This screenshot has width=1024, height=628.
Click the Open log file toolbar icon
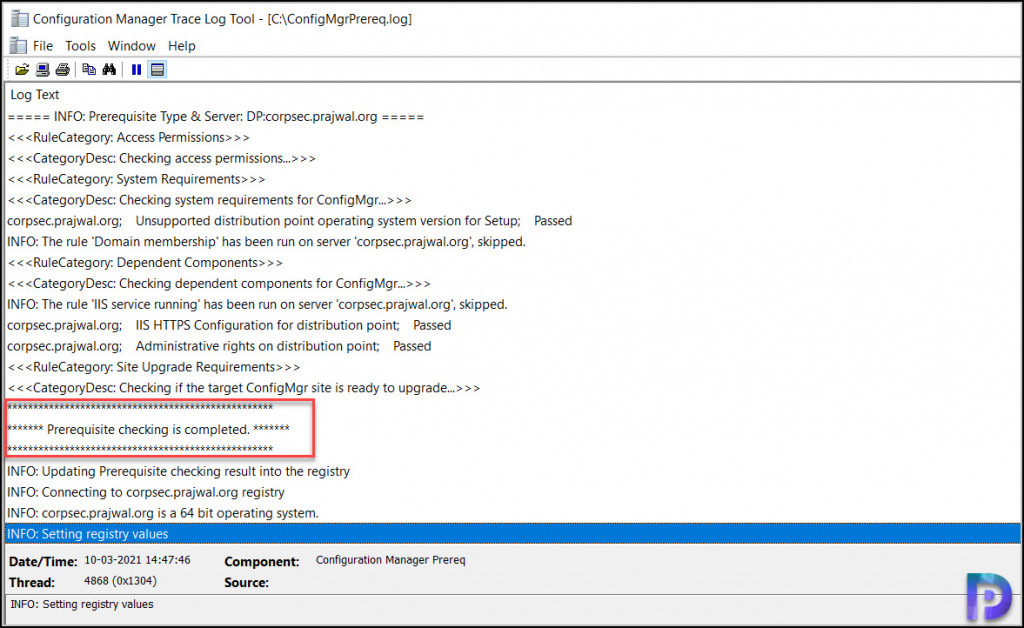point(22,69)
